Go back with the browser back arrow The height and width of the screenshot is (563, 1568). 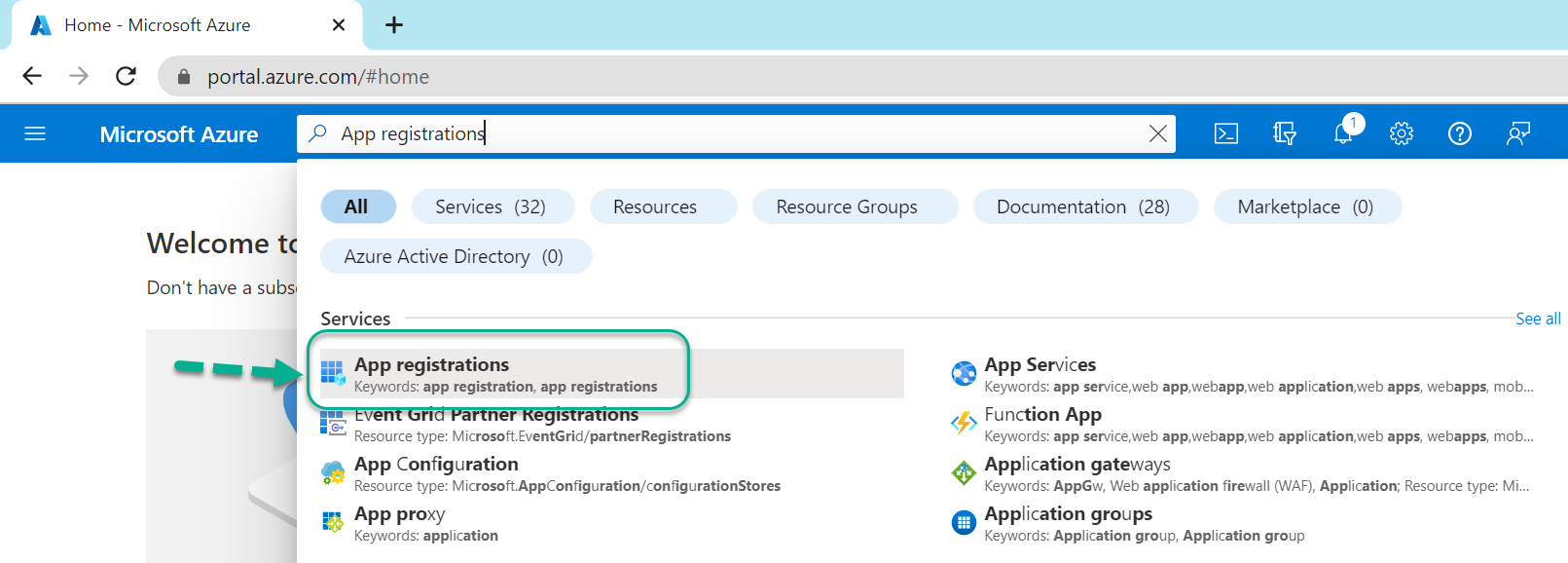tap(32, 76)
